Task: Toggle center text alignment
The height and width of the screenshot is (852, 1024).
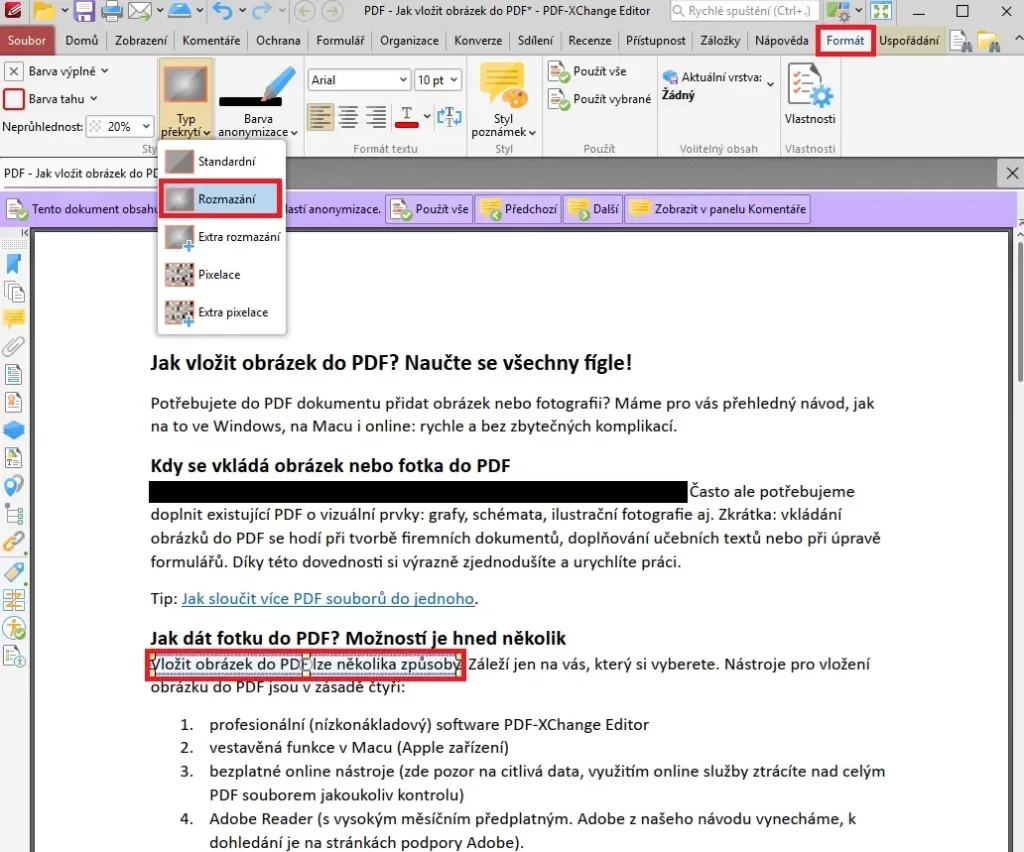Action: coord(348,117)
